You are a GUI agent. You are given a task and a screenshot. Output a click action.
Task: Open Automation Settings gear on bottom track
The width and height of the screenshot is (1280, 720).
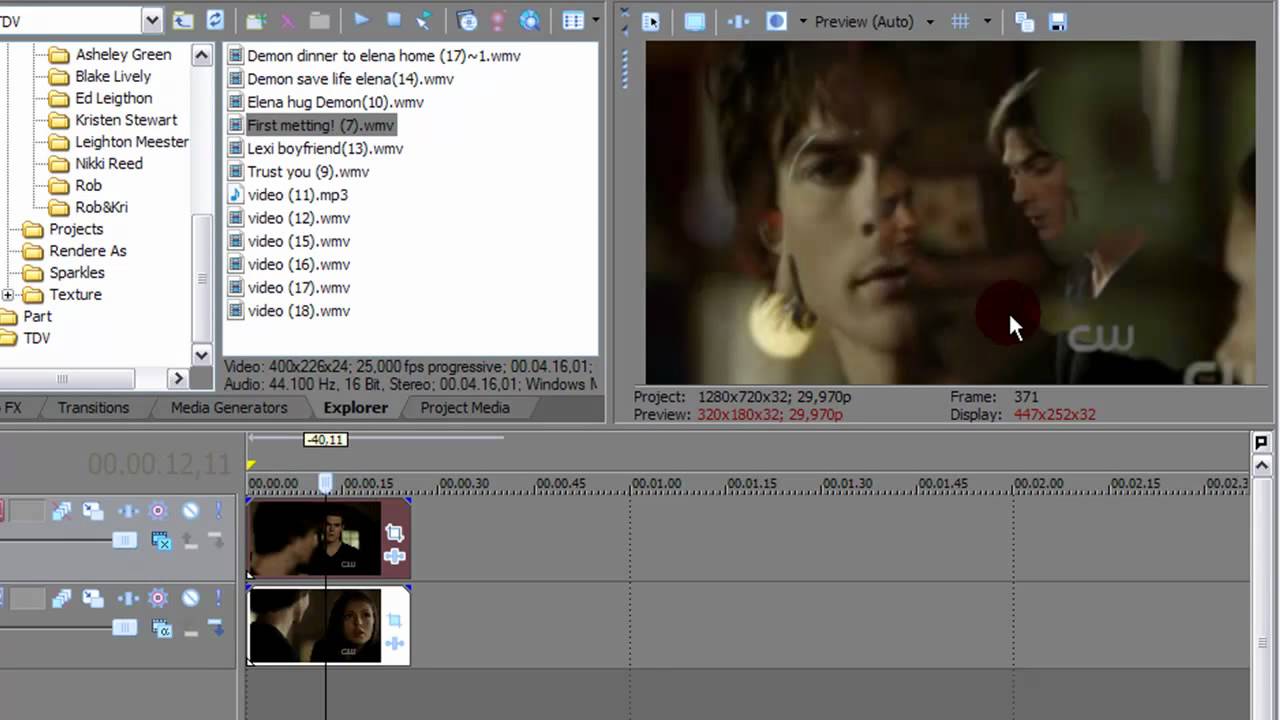click(157, 598)
